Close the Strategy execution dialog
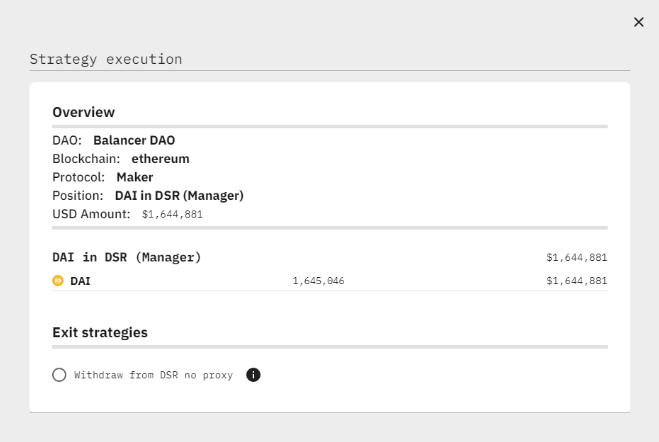 coord(638,22)
